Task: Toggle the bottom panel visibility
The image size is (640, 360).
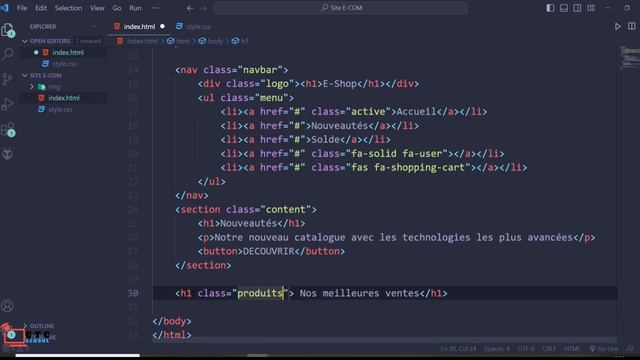Action: point(564,8)
